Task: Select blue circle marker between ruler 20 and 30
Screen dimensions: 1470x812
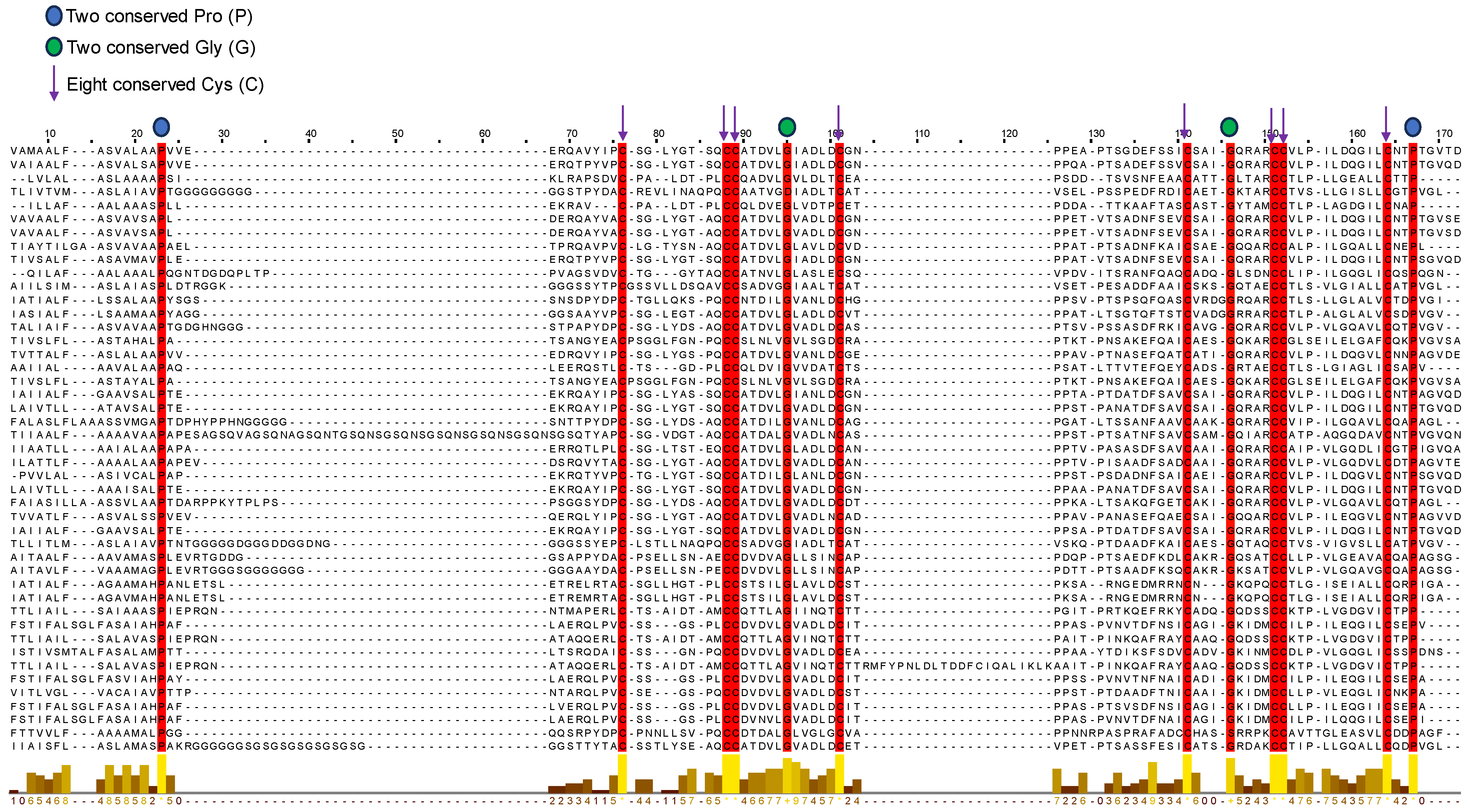Action: coord(162,127)
